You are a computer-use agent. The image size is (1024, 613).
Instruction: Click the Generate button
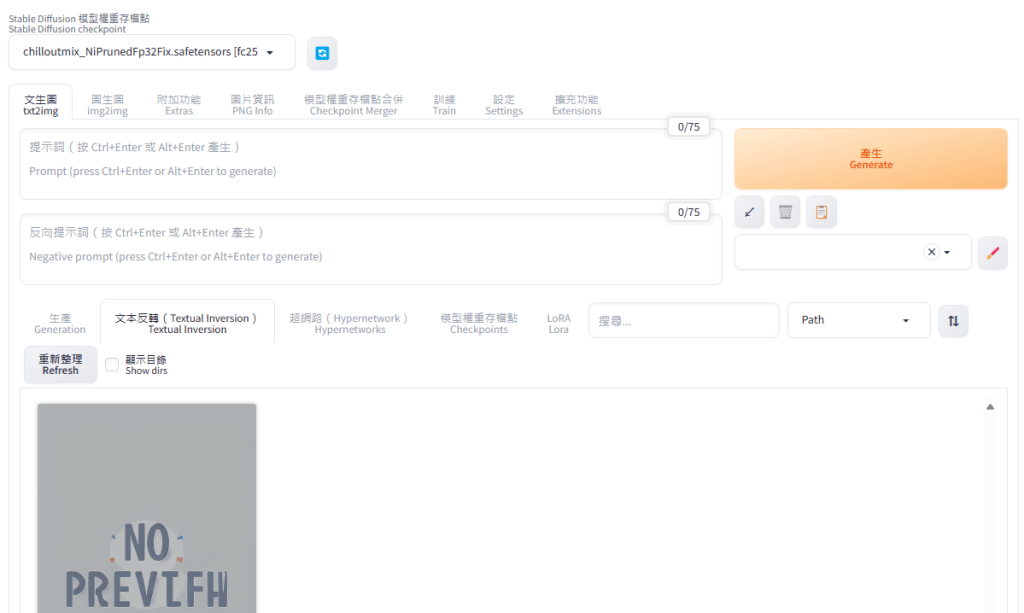[869, 158]
